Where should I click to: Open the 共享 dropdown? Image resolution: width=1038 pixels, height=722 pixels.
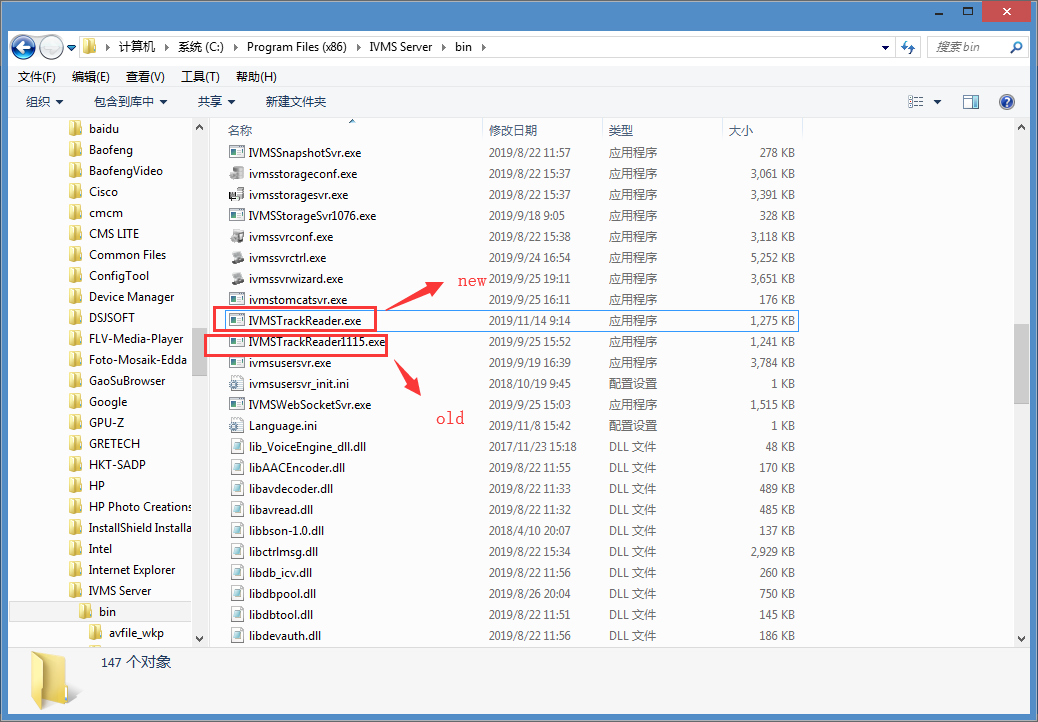216,102
